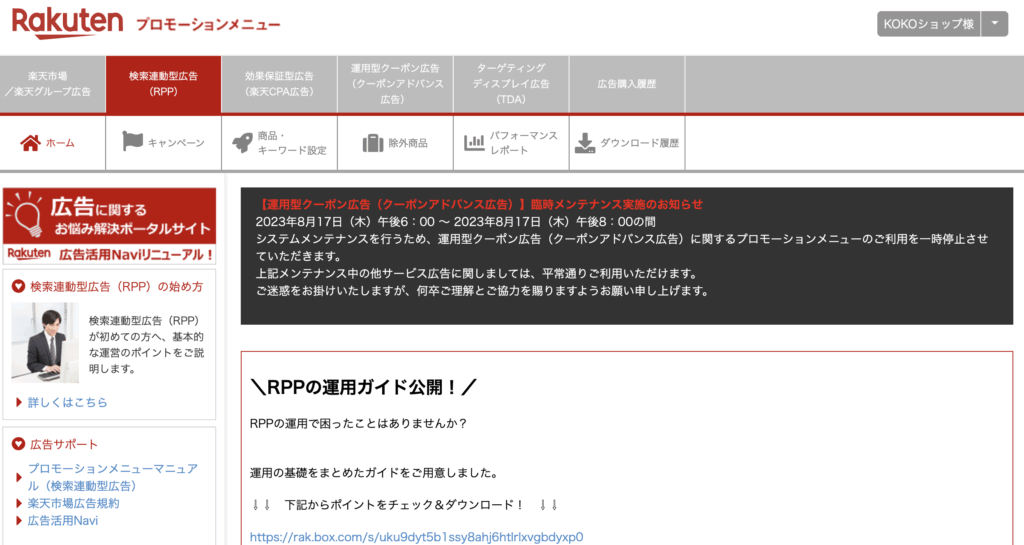Select the 検索連動型広告 (RPP) tab
The image size is (1024, 545).
(x=163, y=84)
